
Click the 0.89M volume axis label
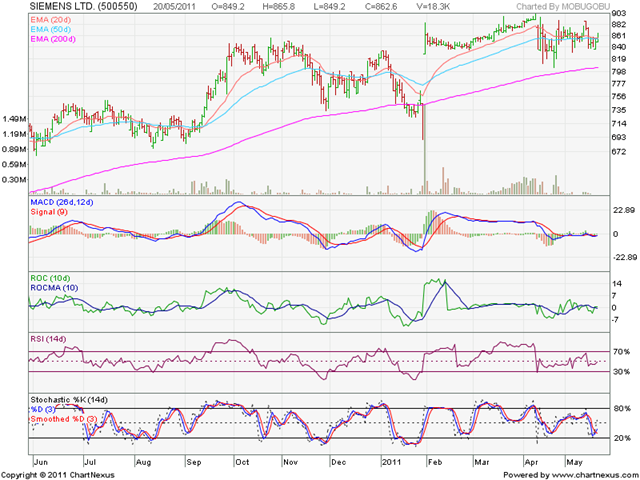[x=14, y=149]
